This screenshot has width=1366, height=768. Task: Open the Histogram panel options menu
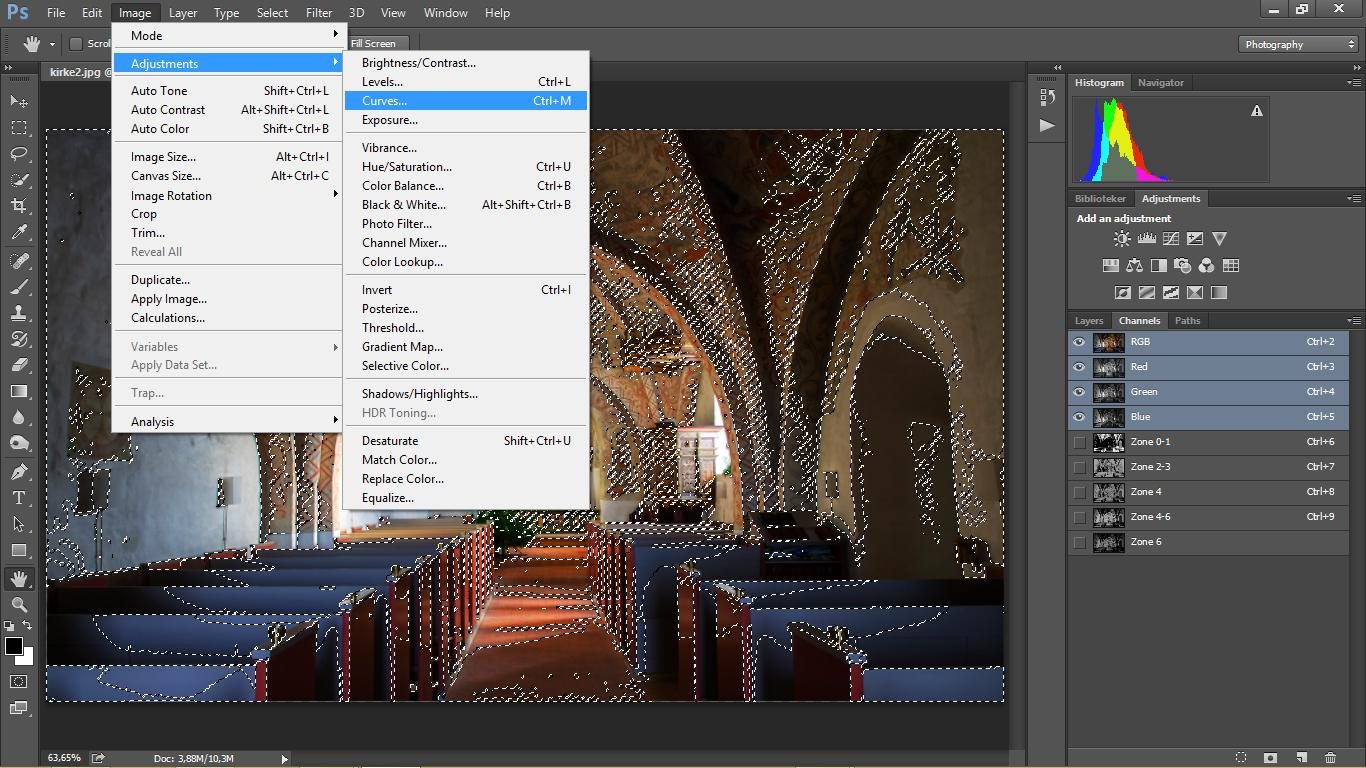click(x=1354, y=83)
